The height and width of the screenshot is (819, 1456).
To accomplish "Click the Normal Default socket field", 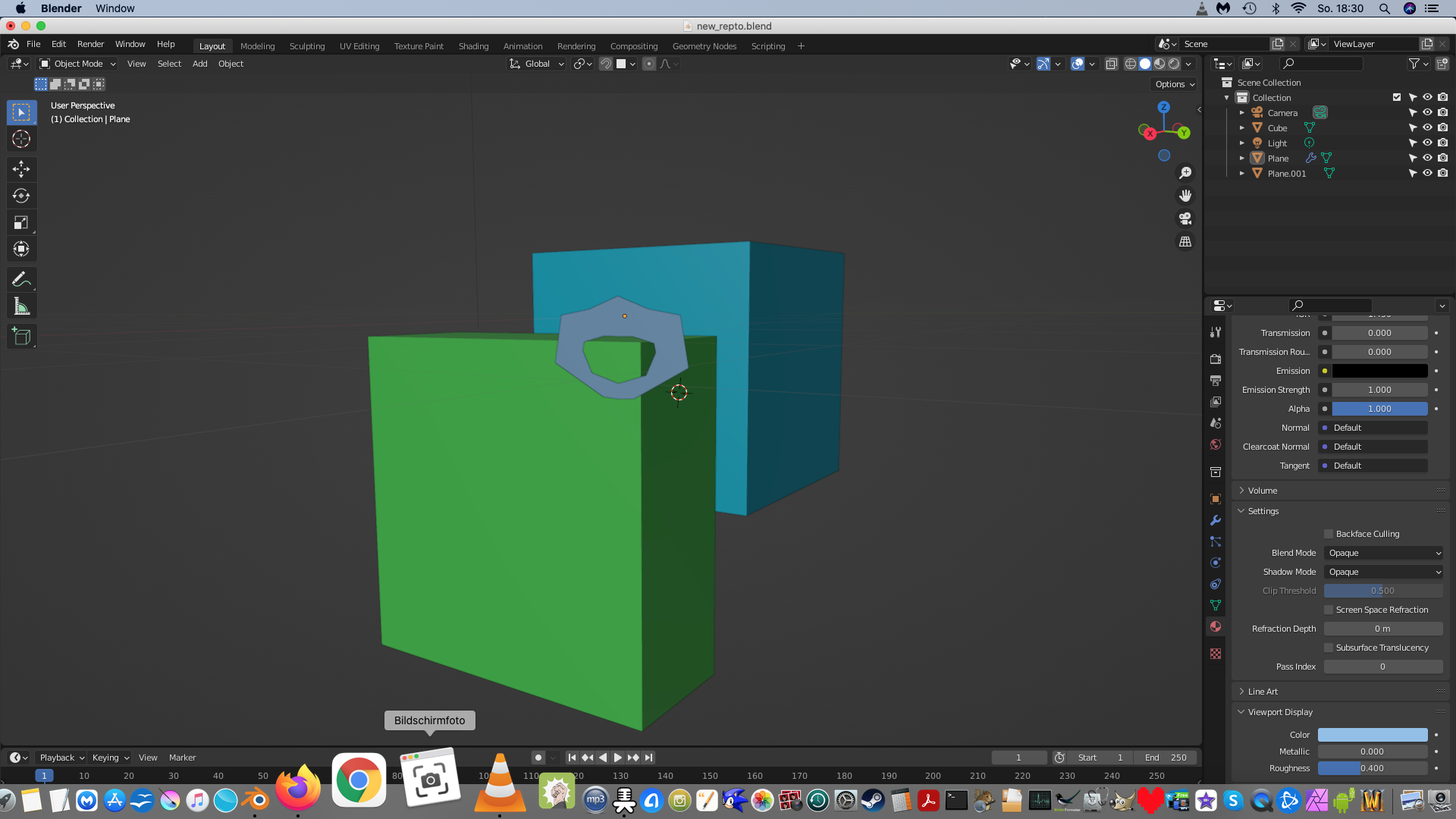I will coord(1373,428).
